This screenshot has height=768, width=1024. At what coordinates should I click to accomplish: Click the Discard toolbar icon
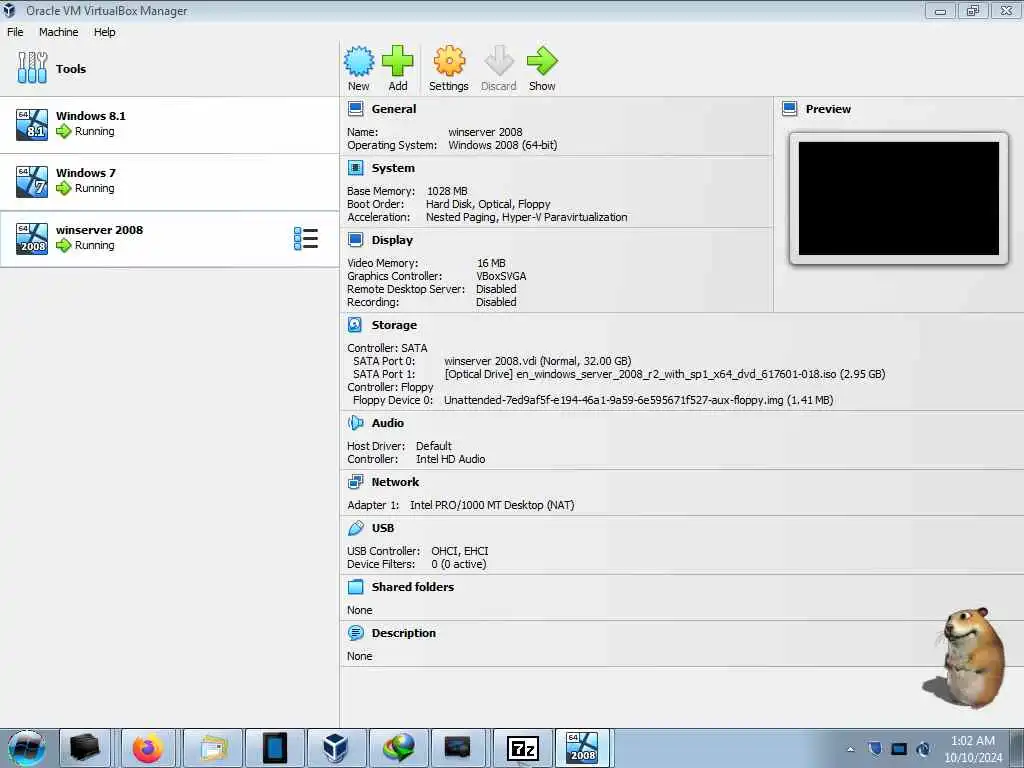(499, 61)
